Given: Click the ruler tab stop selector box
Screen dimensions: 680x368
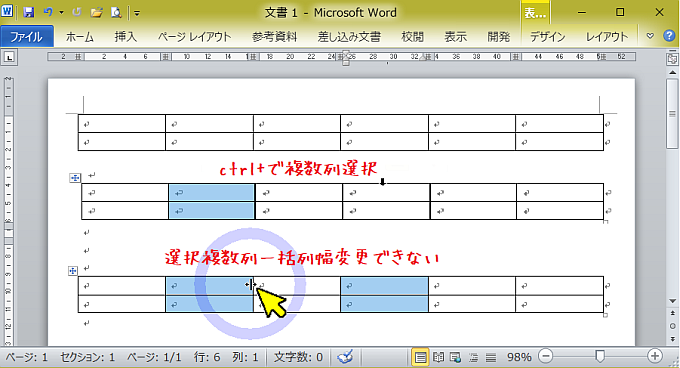Looking at the screenshot, I should point(9,57).
